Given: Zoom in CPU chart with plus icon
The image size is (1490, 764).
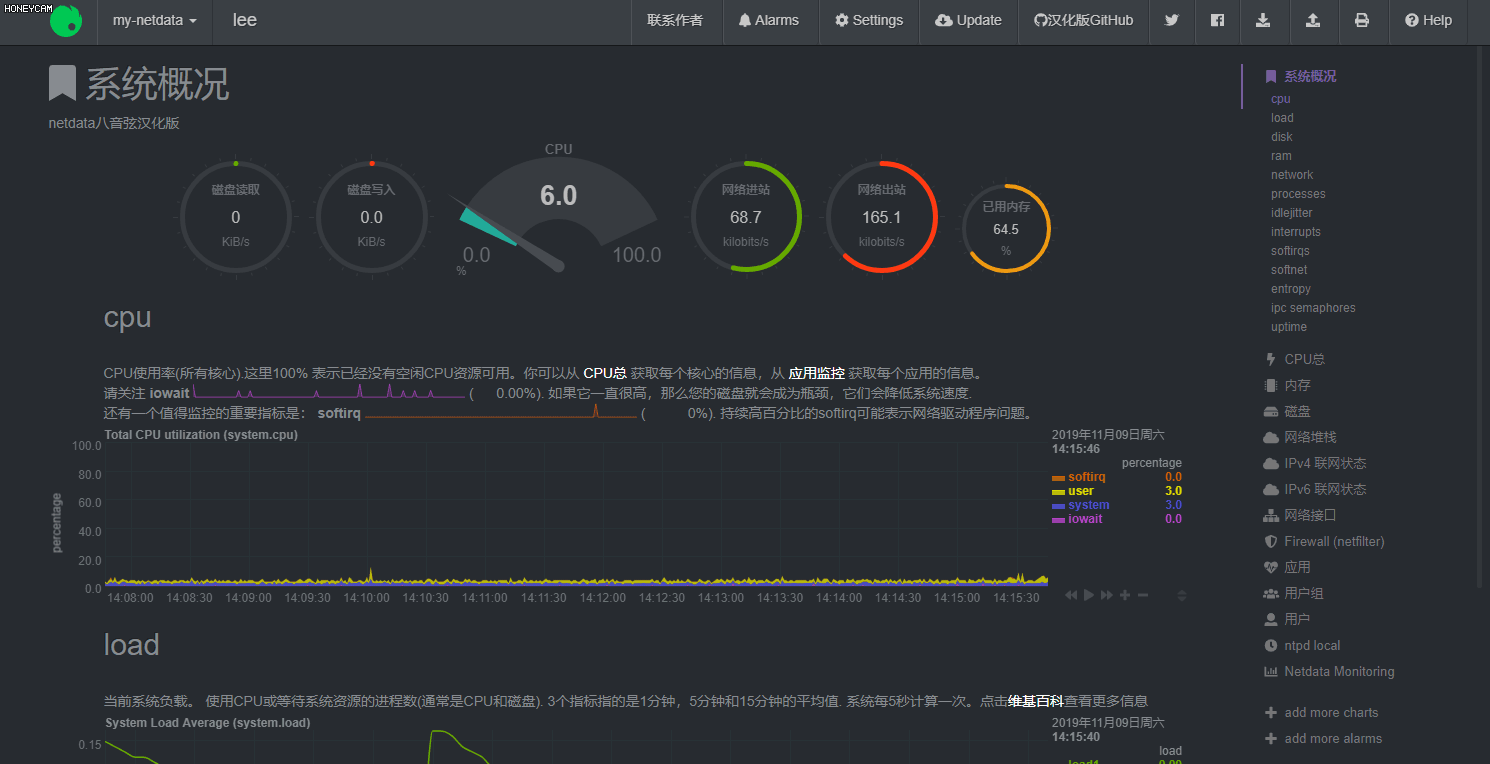Looking at the screenshot, I should click(1125, 595).
